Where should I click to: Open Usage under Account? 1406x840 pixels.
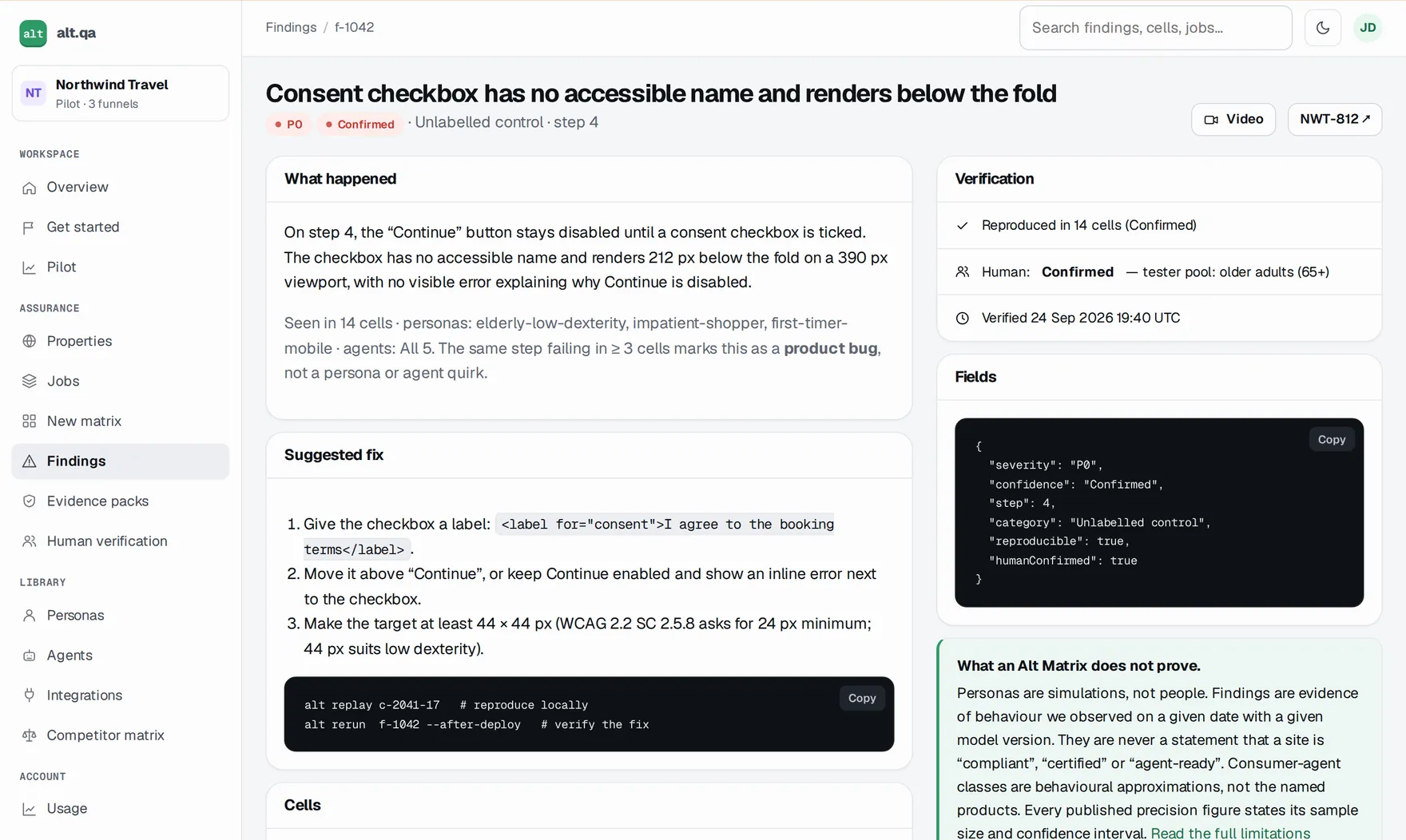[x=121, y=808]
